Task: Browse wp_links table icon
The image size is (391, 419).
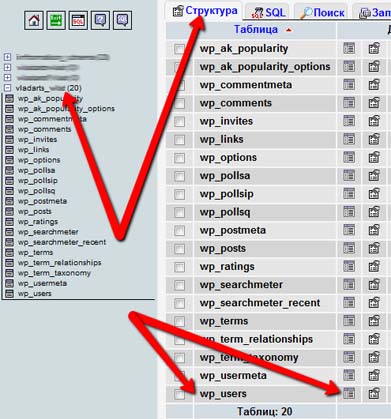Action: (x=349, y=139)
